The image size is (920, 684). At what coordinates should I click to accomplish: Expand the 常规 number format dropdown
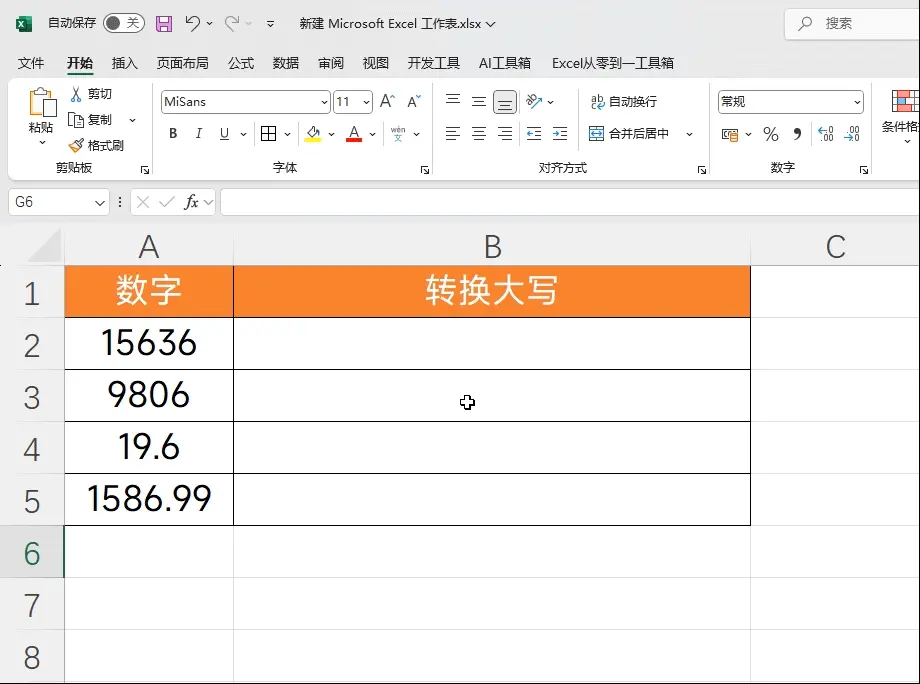coord(857,102)
